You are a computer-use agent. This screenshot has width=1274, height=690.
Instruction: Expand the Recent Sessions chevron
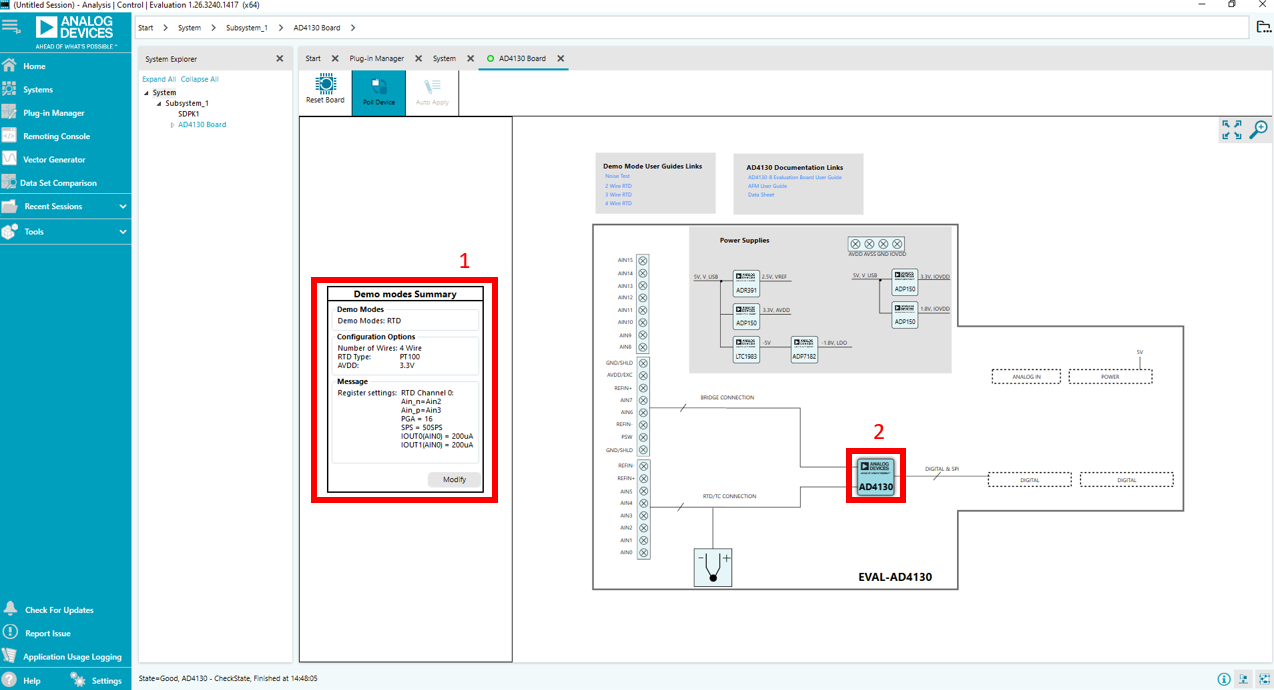(x=123, y=206)
